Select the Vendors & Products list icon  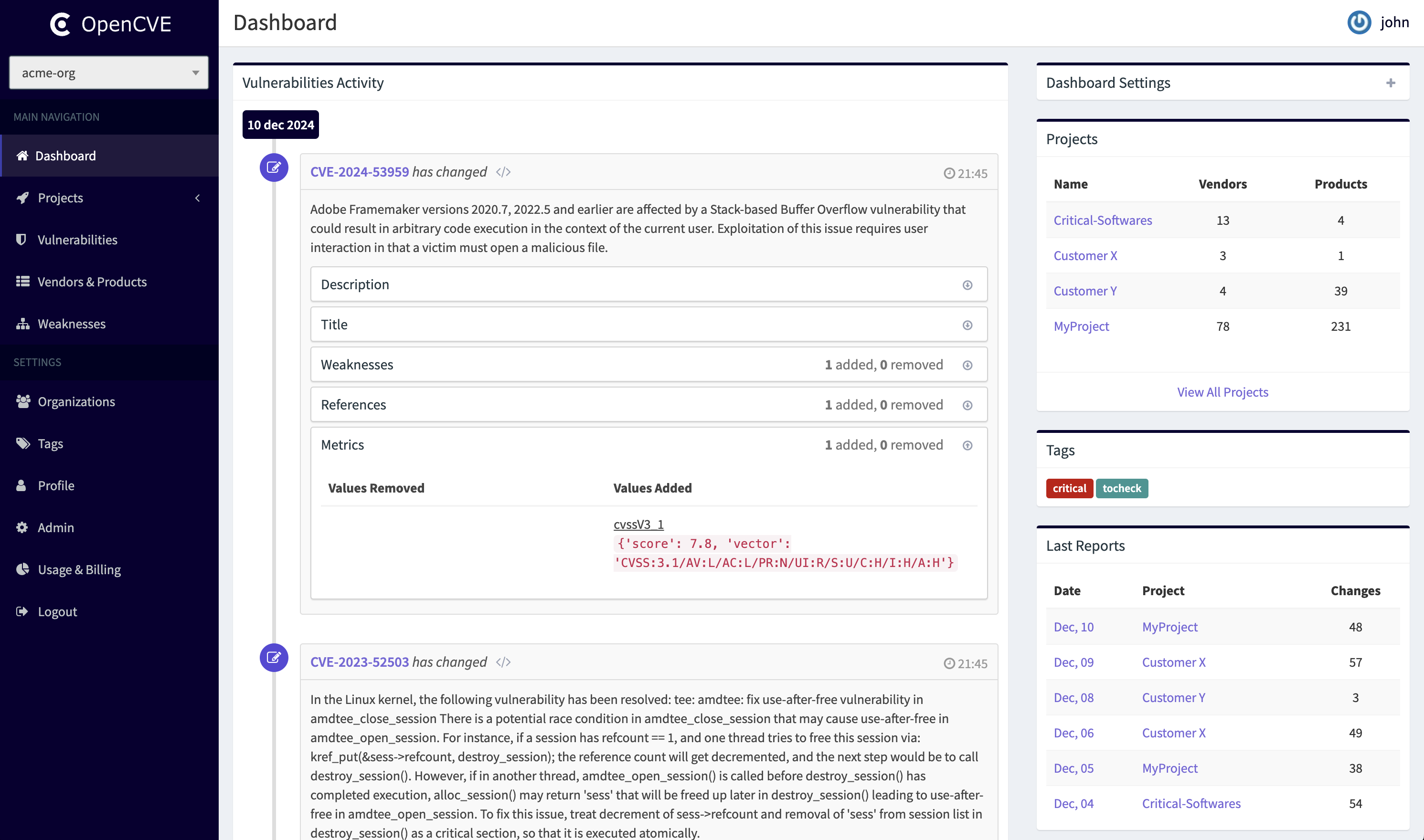pos(21,281)
